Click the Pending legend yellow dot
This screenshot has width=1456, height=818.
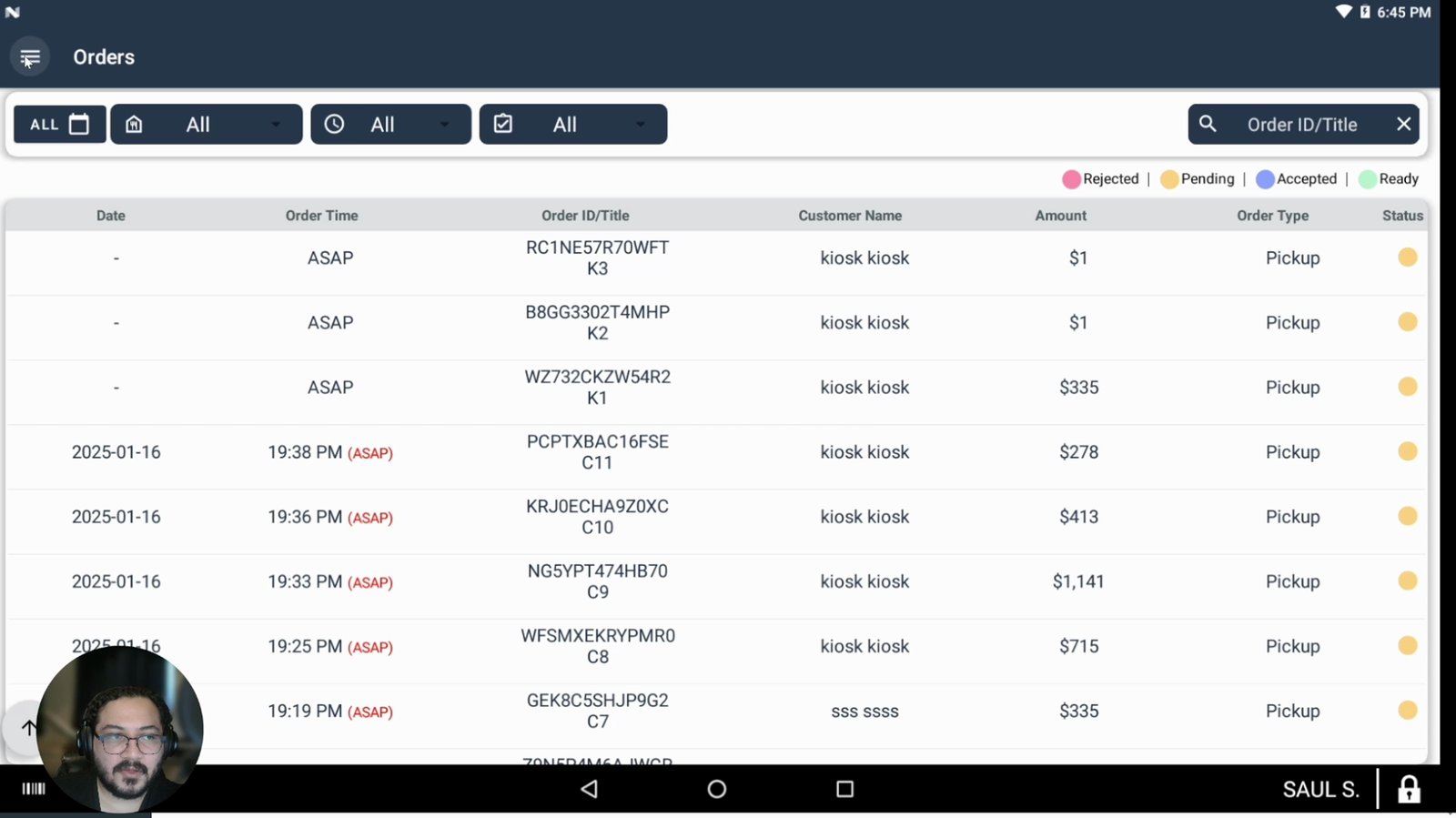click(1169, 179)
